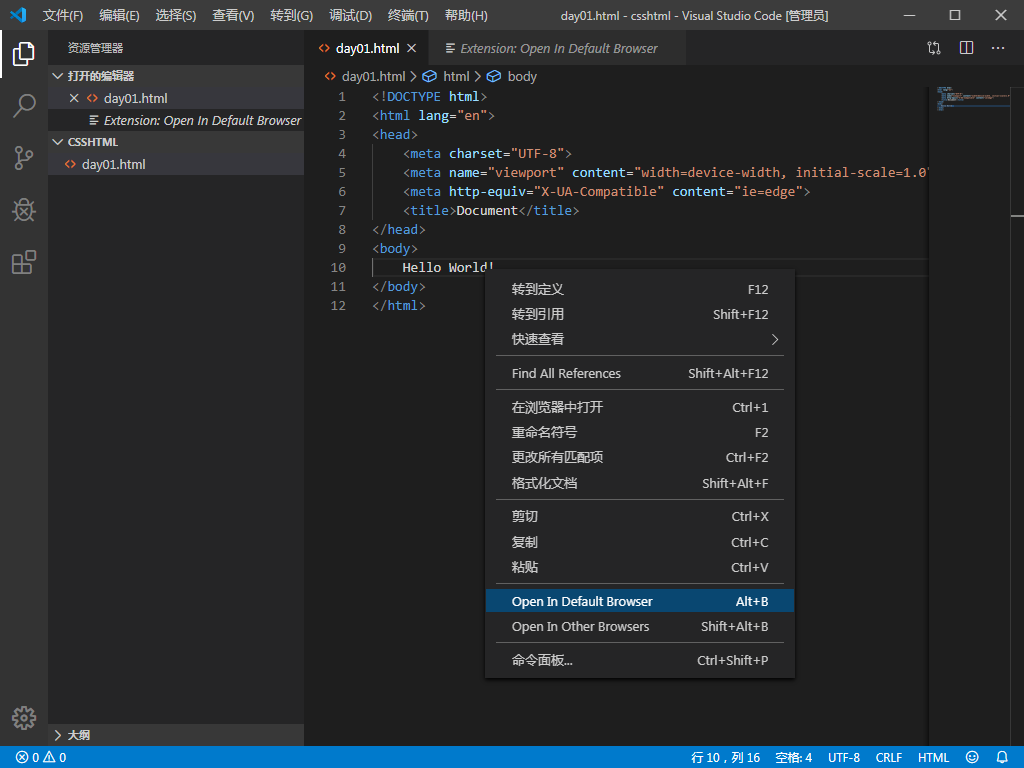Image resolution: width=1024 pixels, height=768 pixels.
Task: Change the UTF-8 file encoding
Action: click(844, 758)
